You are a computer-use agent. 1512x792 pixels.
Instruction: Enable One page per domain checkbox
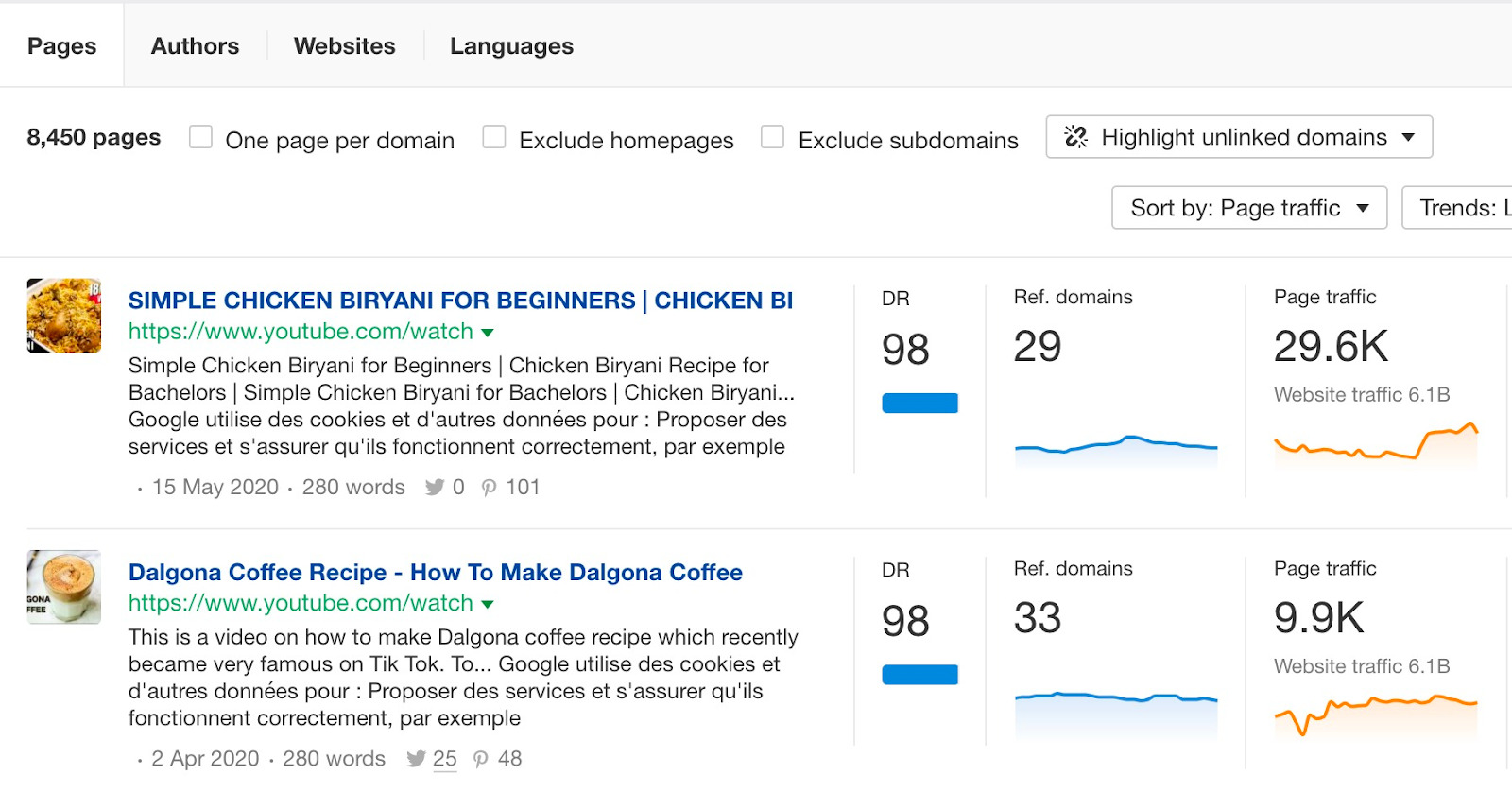(x=200, y=137)
